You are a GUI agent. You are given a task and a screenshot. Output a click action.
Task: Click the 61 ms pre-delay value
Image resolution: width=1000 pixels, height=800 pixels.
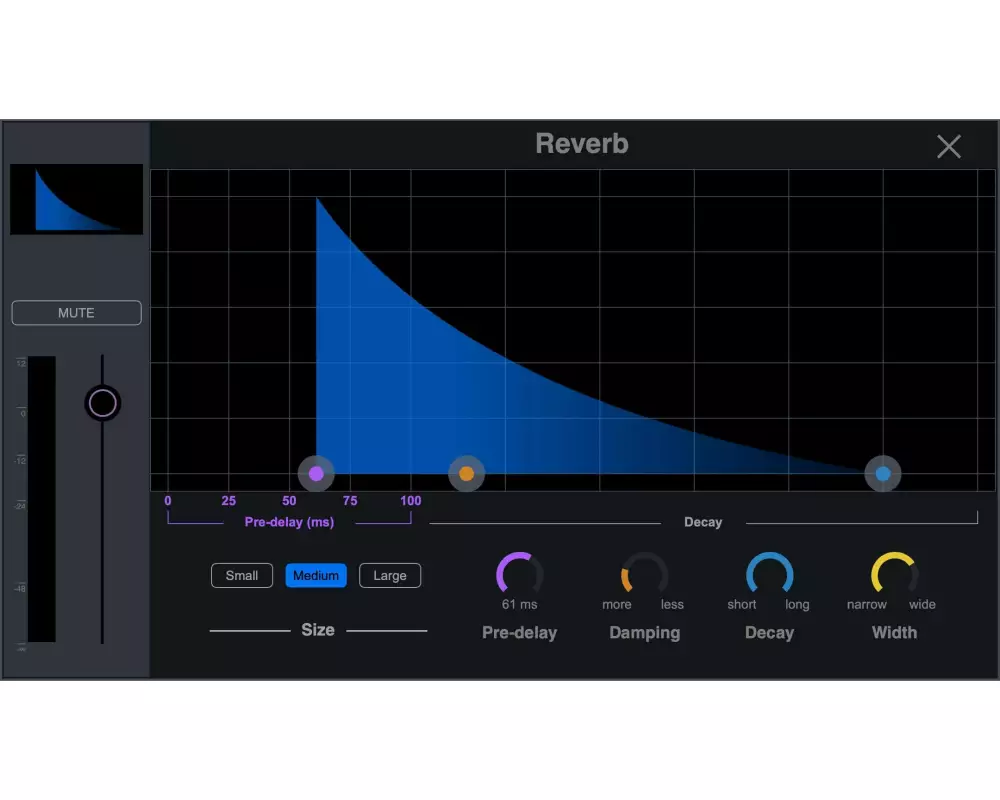click(519, 605)
